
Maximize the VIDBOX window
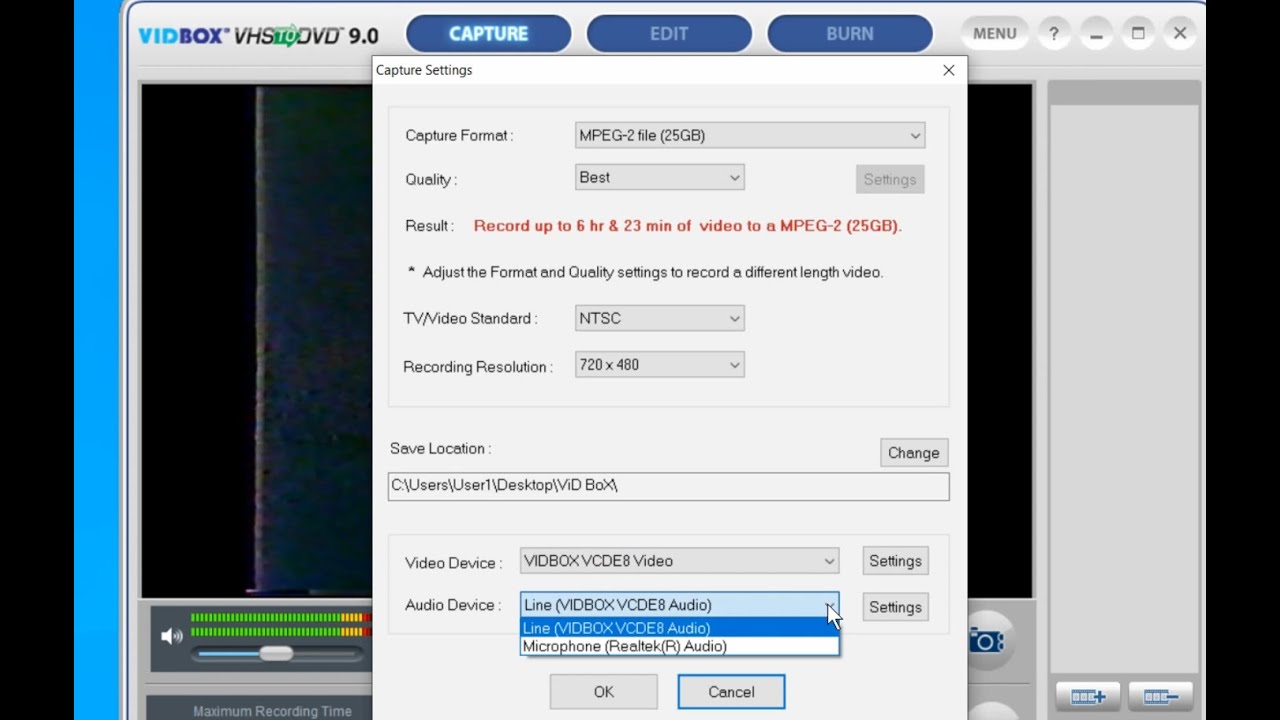coord(1138,33)
